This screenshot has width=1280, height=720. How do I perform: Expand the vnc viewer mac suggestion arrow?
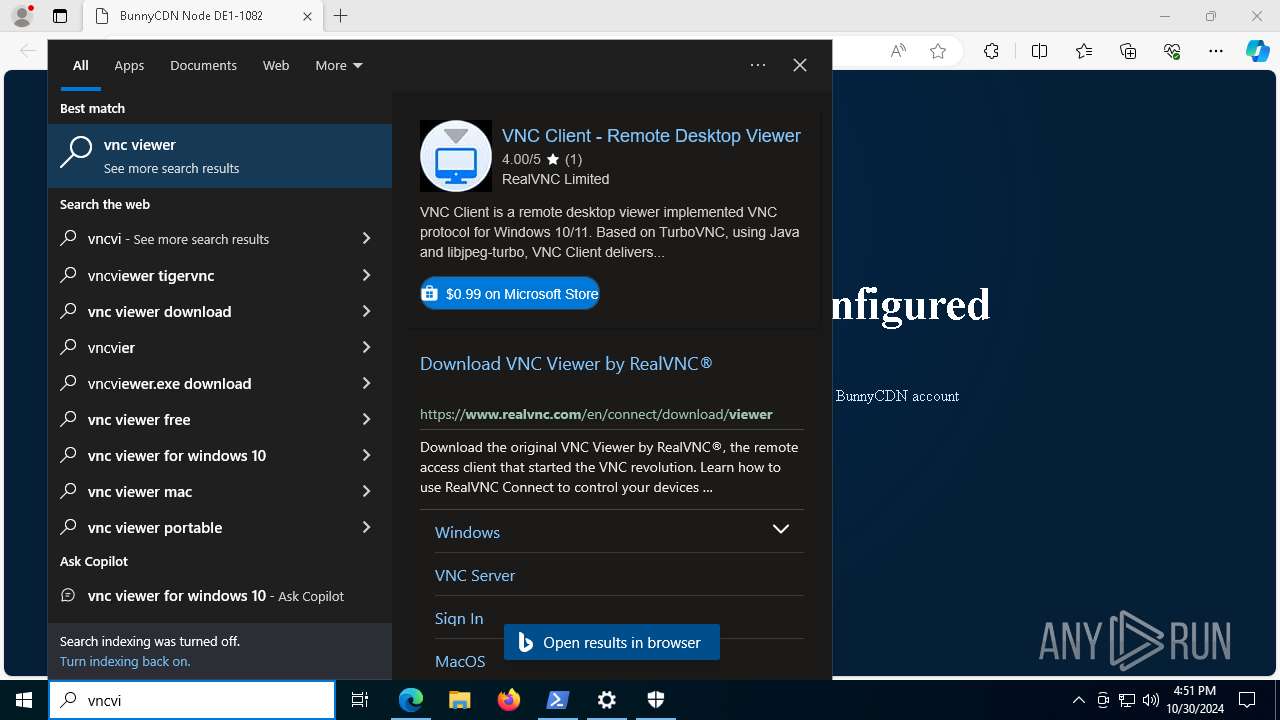(x=366, y=491)
